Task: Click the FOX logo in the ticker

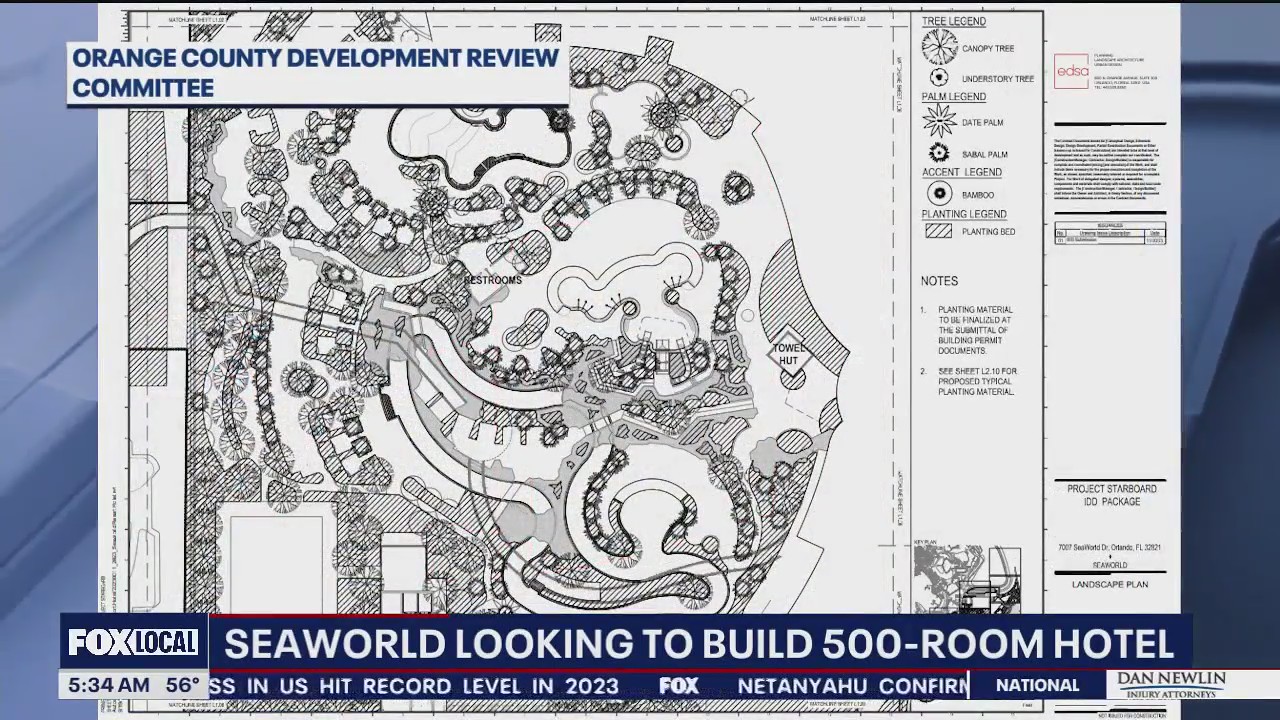Action: click(x=679, y=686)
